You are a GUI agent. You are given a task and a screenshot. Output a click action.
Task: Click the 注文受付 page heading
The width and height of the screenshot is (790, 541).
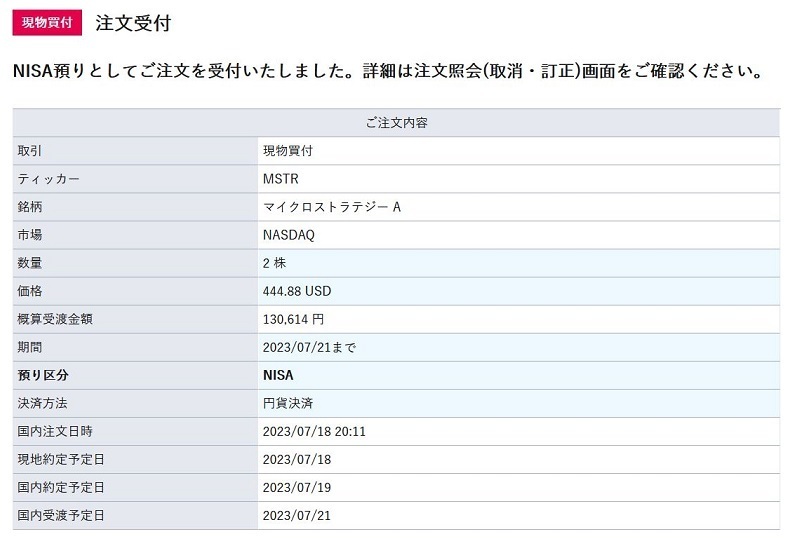133,23
